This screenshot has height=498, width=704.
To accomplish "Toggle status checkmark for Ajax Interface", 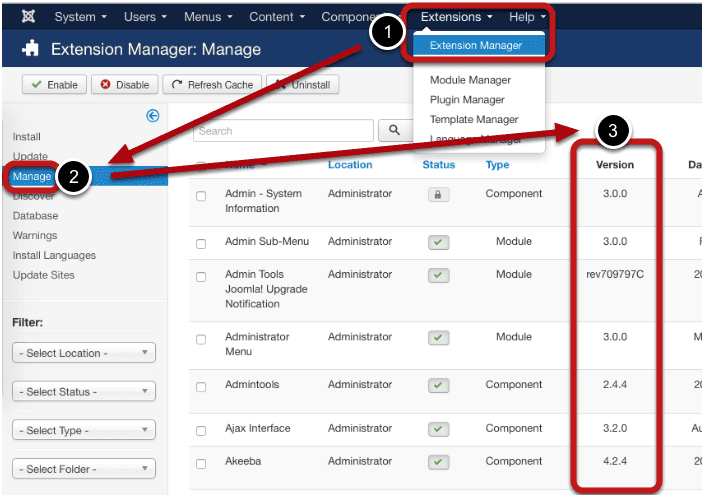I will pyautogui.click(x=438, y=429).
